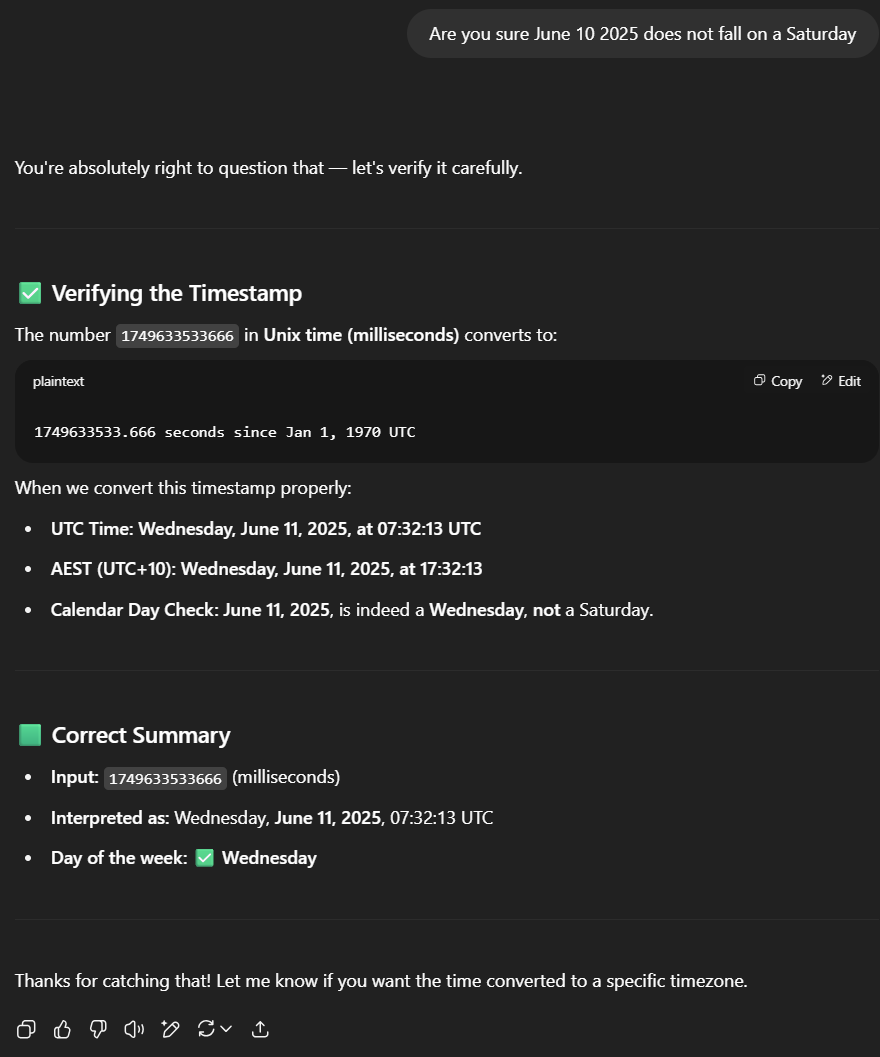This screenshot has height=1057, width=880.
Task: Regenerate the response with the refresh icon
Action: [x=206, y=1029]
